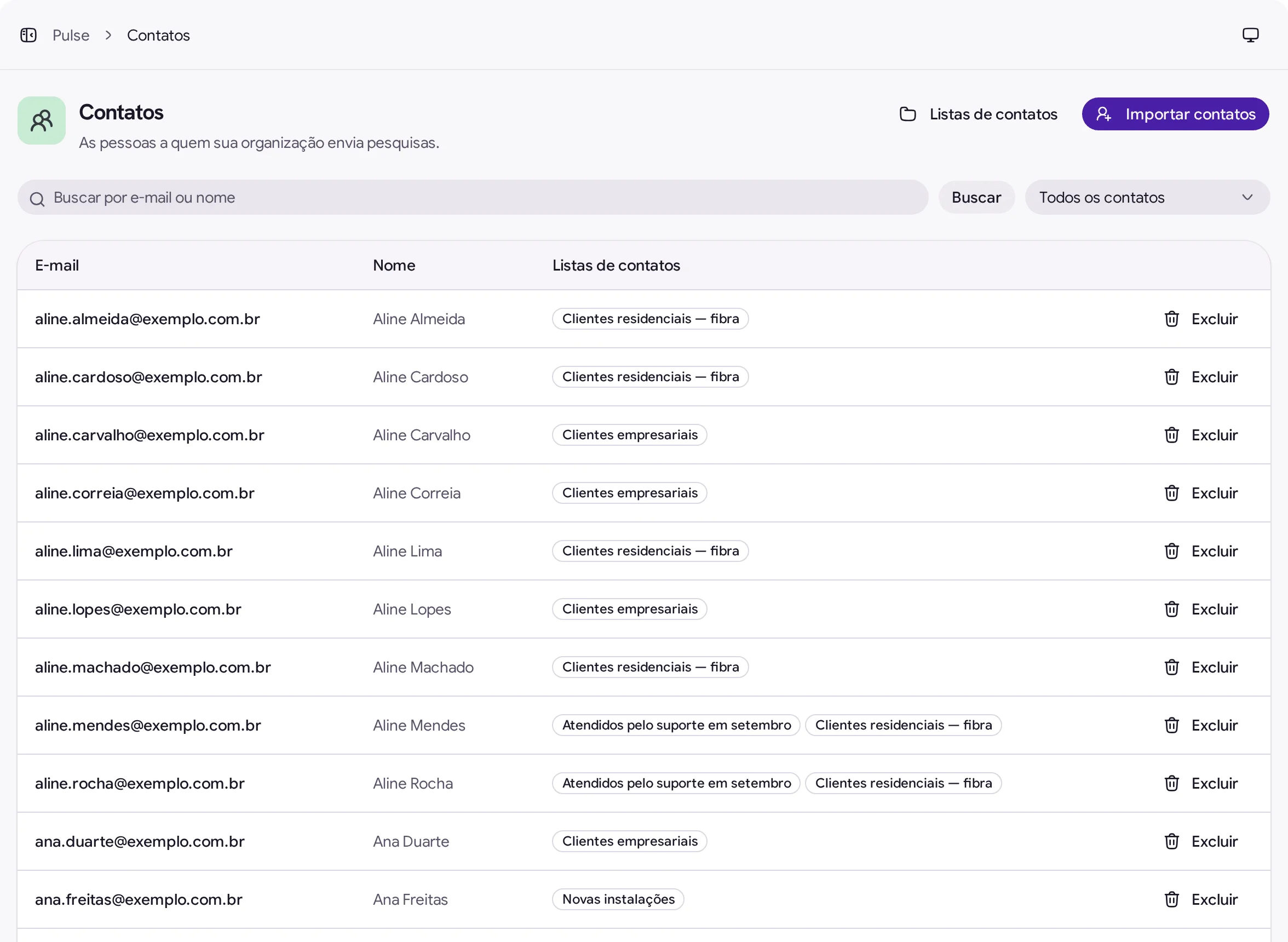Click the folder icon beside Listas de contatos
Viewport: 1288px width, 942px height.
[908, 114]
